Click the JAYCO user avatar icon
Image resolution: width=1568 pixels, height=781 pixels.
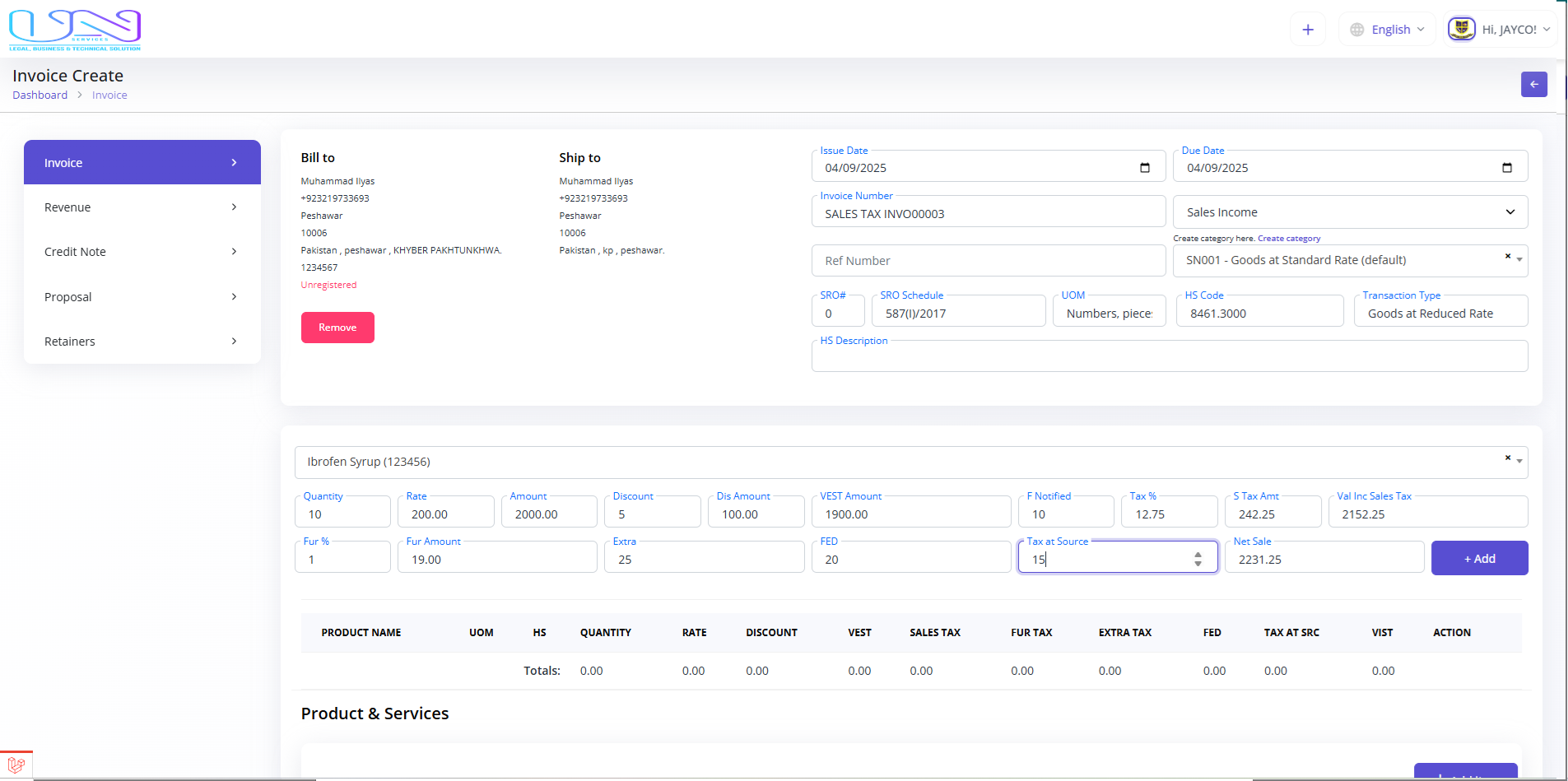[1461, 30]
